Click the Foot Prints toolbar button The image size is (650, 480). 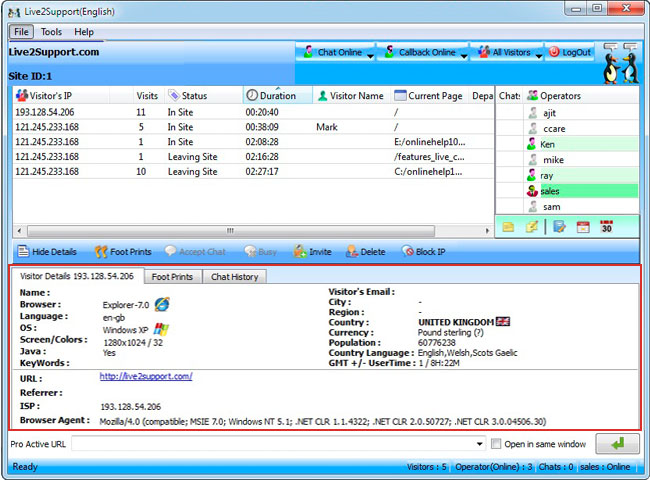[123, 252]
